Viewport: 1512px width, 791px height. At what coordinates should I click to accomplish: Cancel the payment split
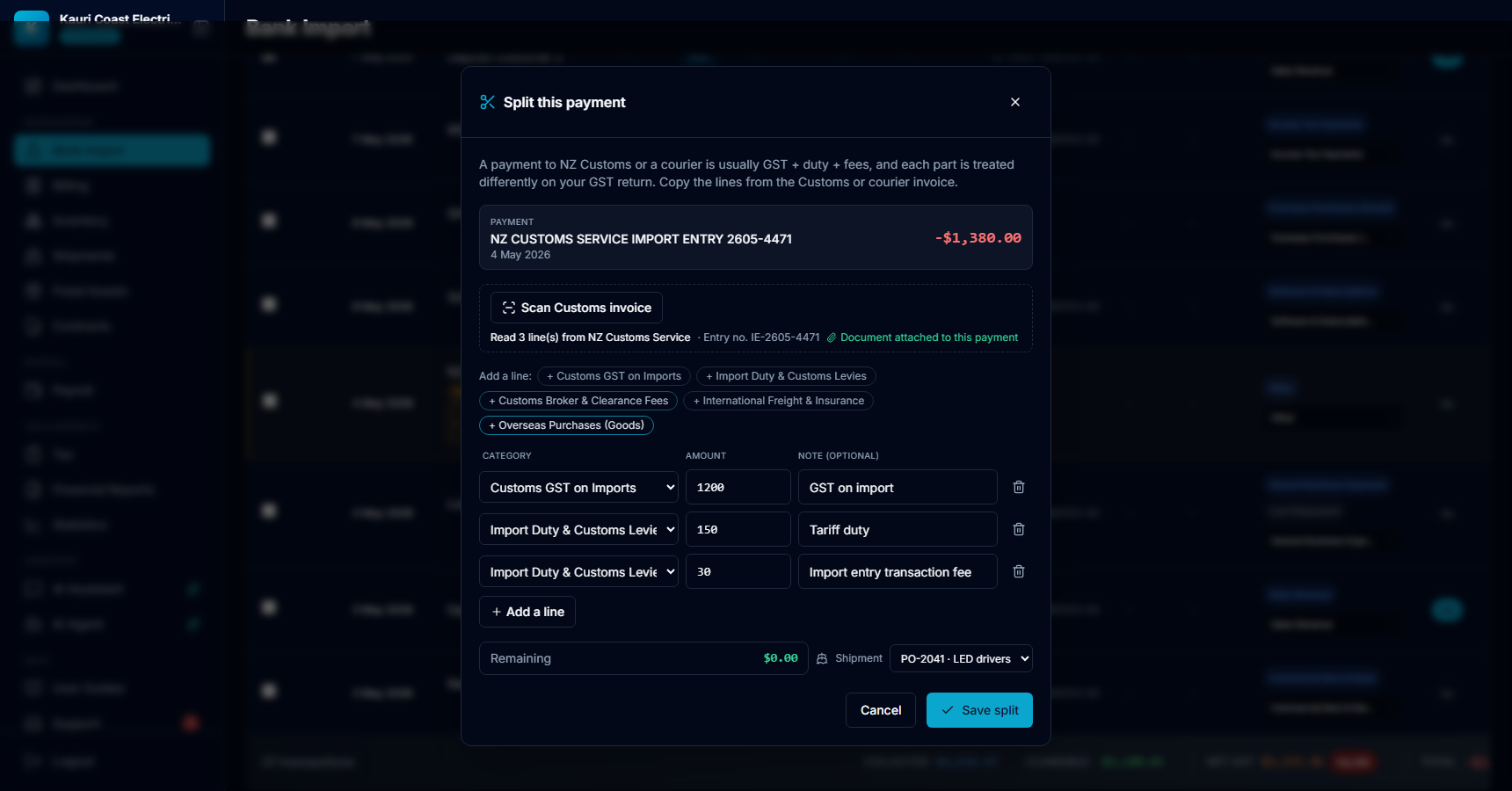coord(881,710)
